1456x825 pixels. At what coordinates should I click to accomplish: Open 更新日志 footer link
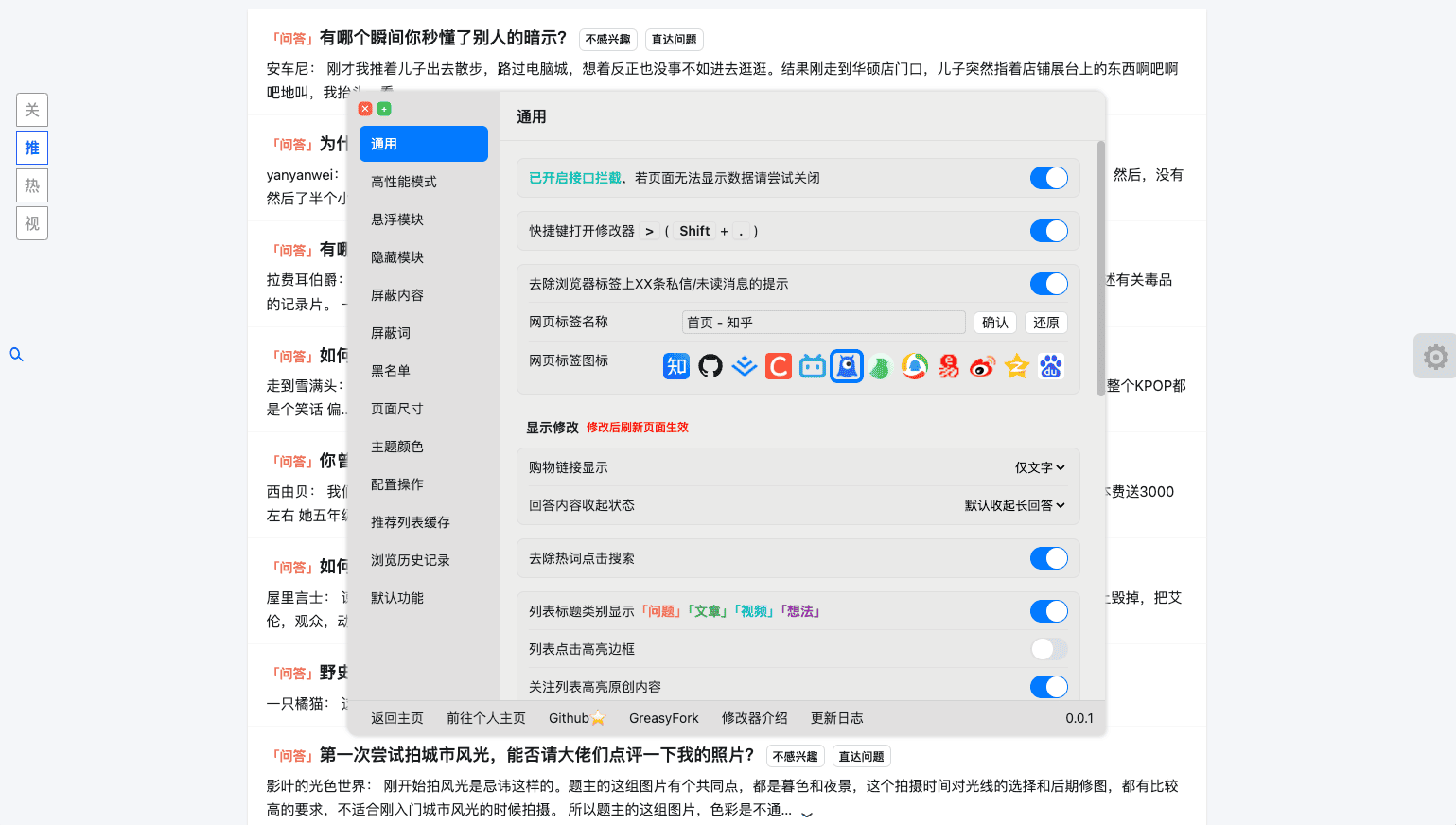coord(837,718)
